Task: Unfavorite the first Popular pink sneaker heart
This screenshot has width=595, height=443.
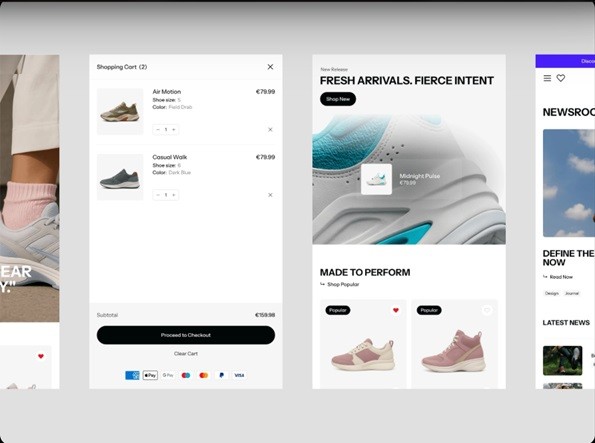Action: 396,310
